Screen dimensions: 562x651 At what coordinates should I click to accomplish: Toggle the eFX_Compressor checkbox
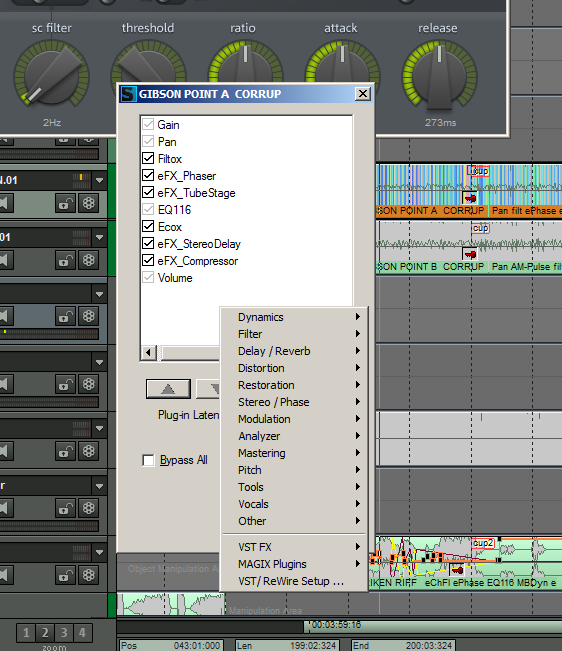(x=148, y=260)
